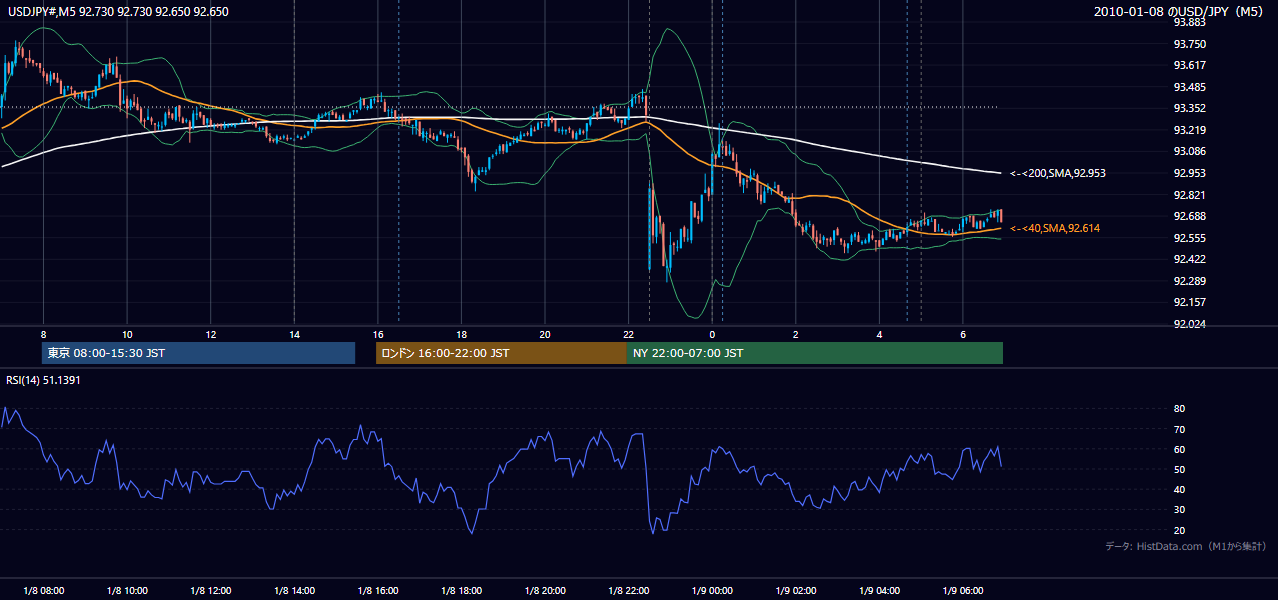Click bottom date label 1/9 02:00
This screenshot has height=600, width=1278.
795,590
